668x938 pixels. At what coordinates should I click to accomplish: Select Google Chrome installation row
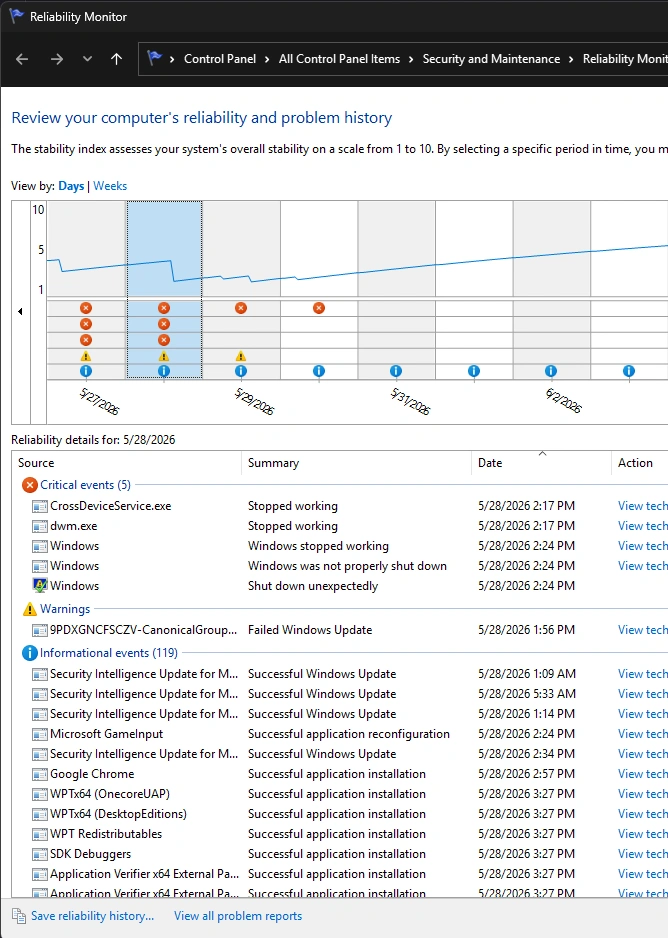[340, 774]
